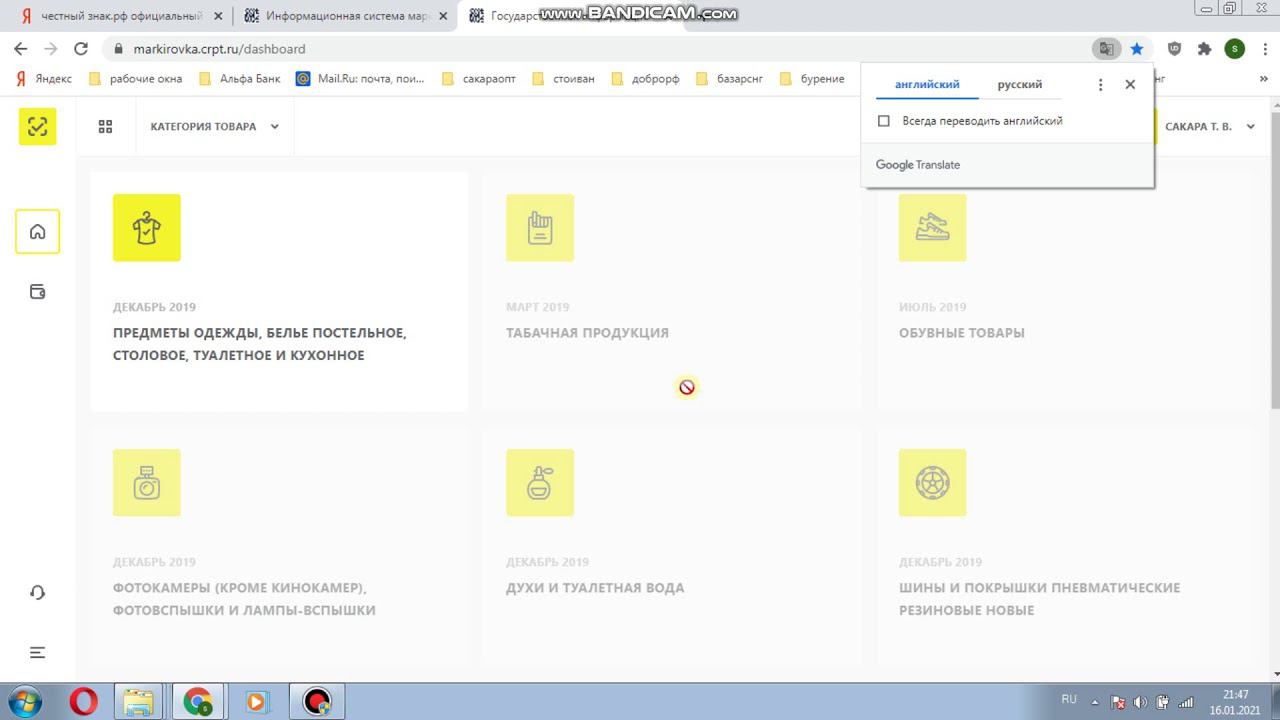1280x720 pixels.
Task: Switch to Chrome in the taskbar
Action: tap(197, 701)
